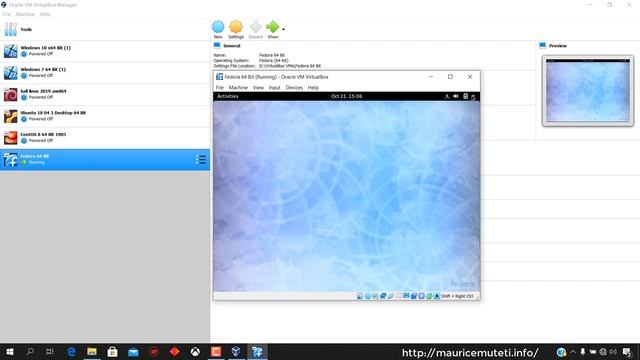Click the hard disk activity status icon
The image size is (640, 360).
tap(360, 296)
